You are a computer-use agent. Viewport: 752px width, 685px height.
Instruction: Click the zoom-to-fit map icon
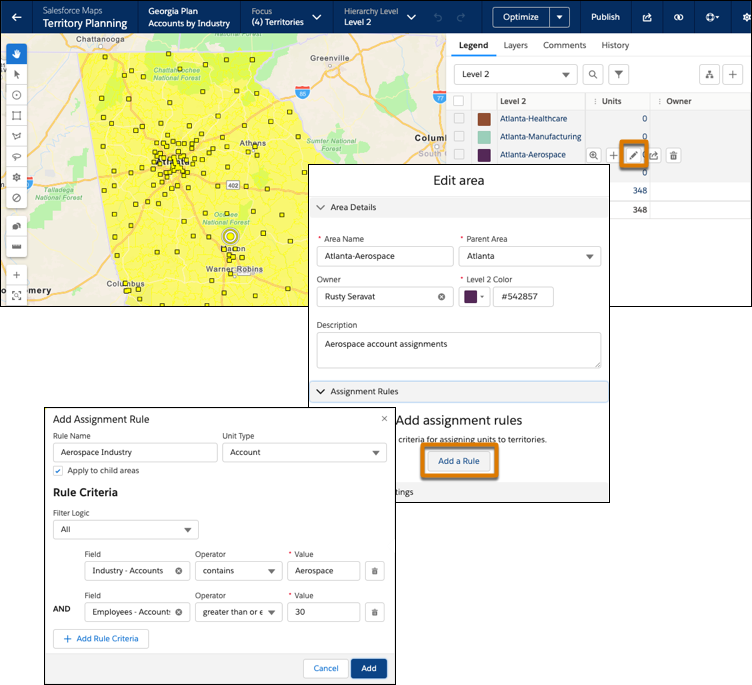click(x=17, y=295)
